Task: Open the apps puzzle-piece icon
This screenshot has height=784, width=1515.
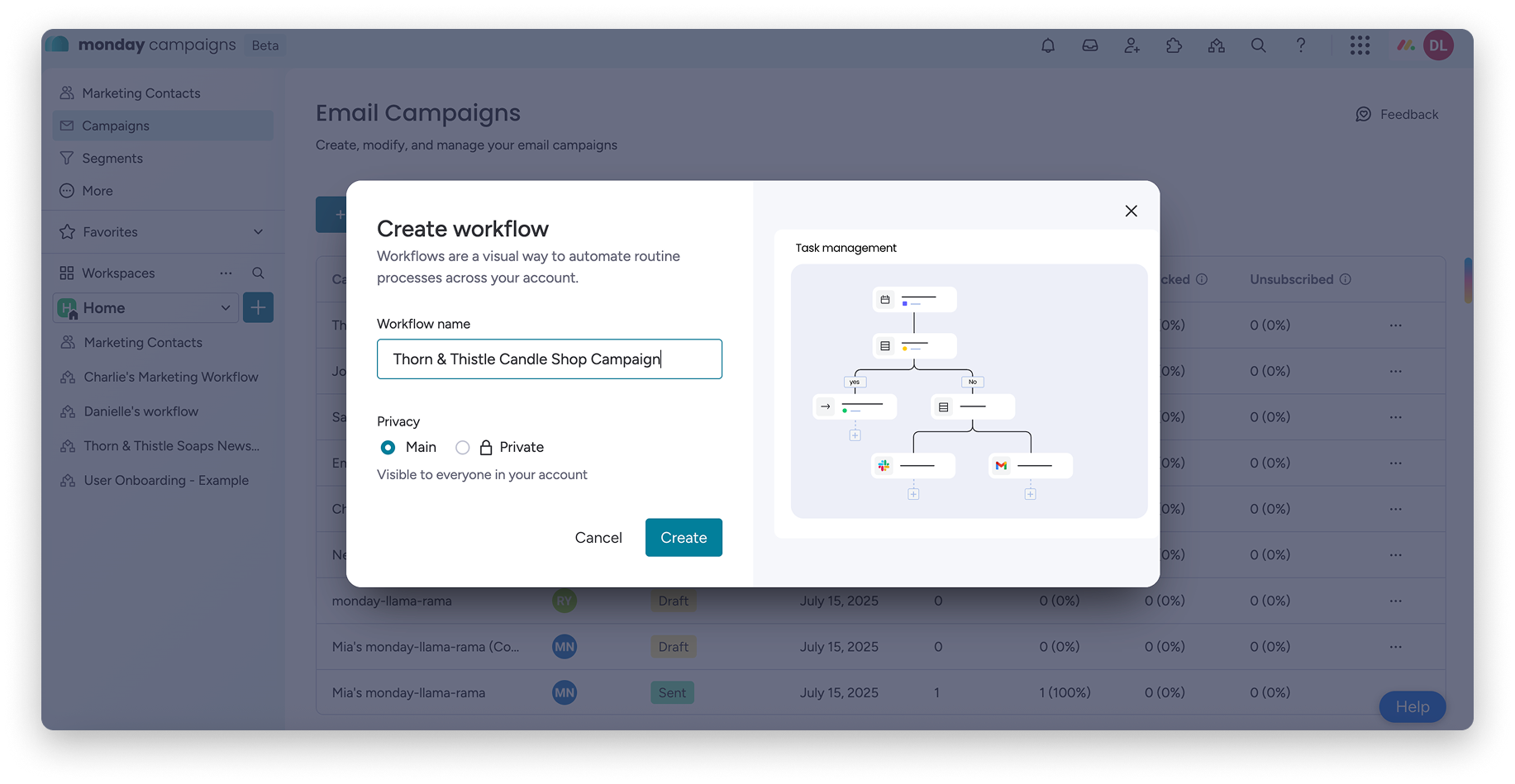Action: click(1174, 45)
